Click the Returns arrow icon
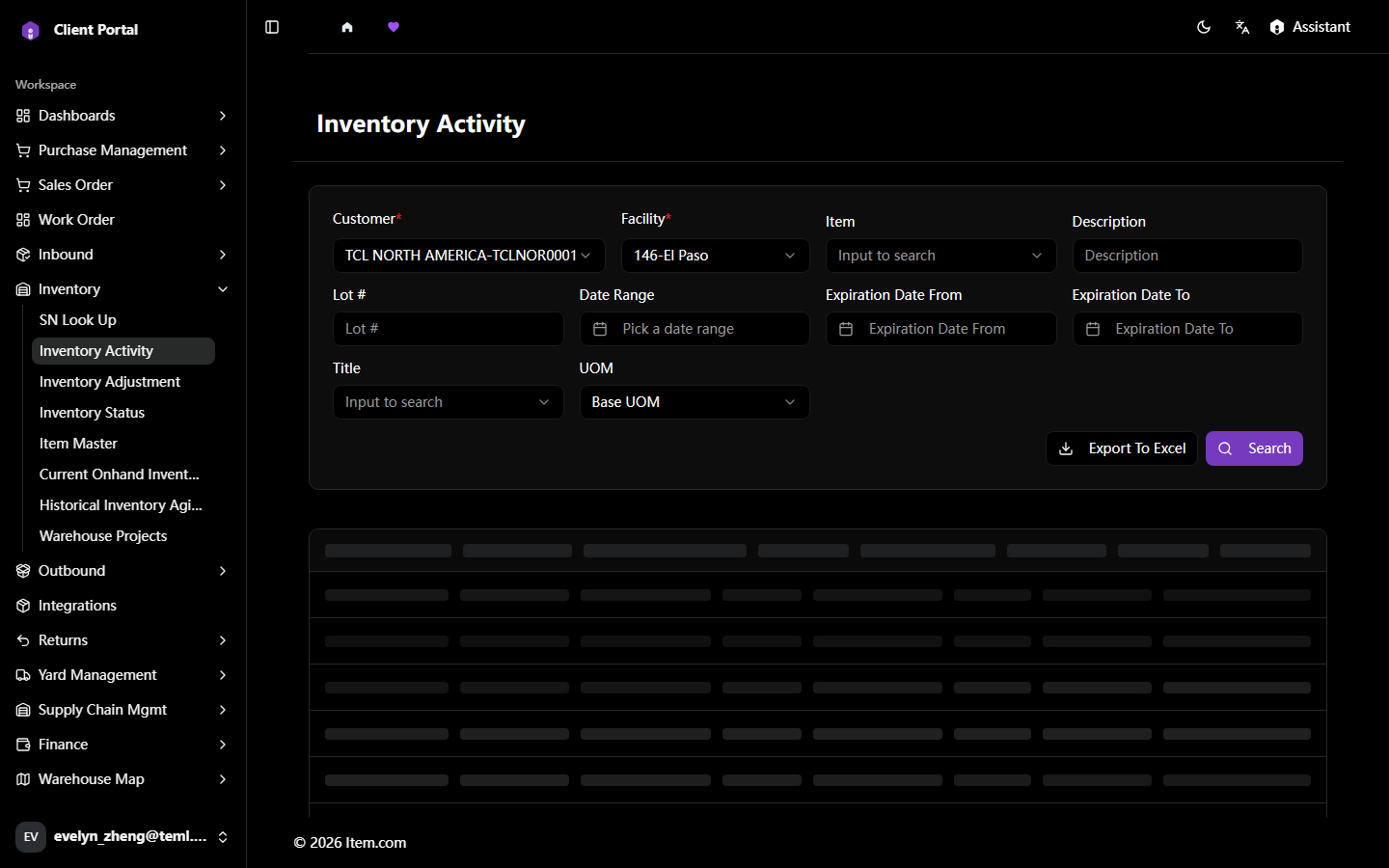The image size is (1389, 868). [23, 640]
